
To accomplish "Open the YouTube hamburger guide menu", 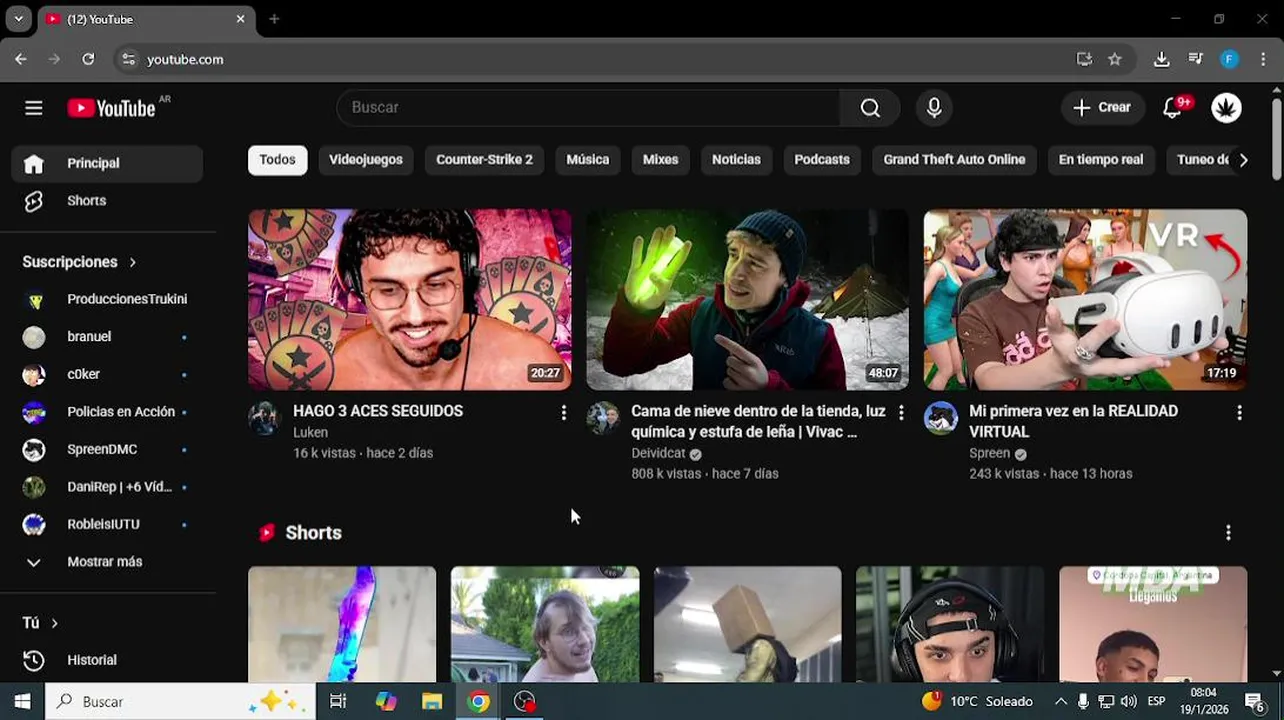I will [x=34, y=108].
